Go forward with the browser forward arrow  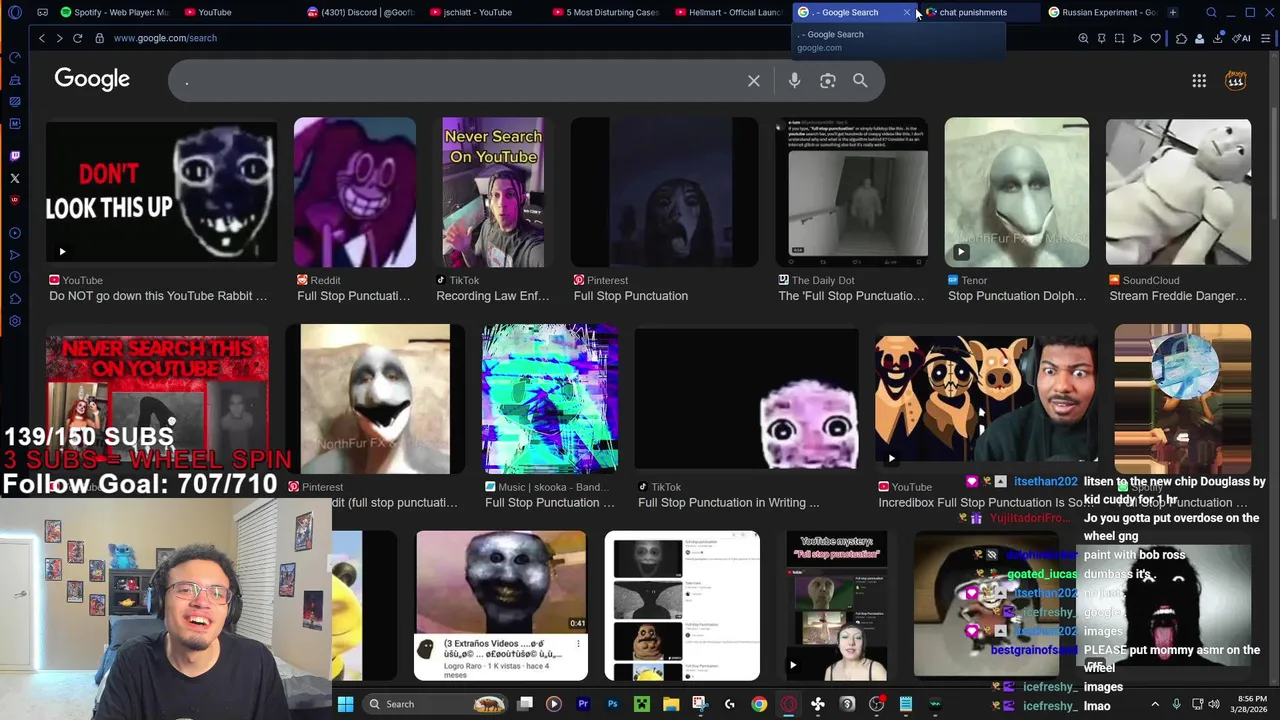coord(59,38)
